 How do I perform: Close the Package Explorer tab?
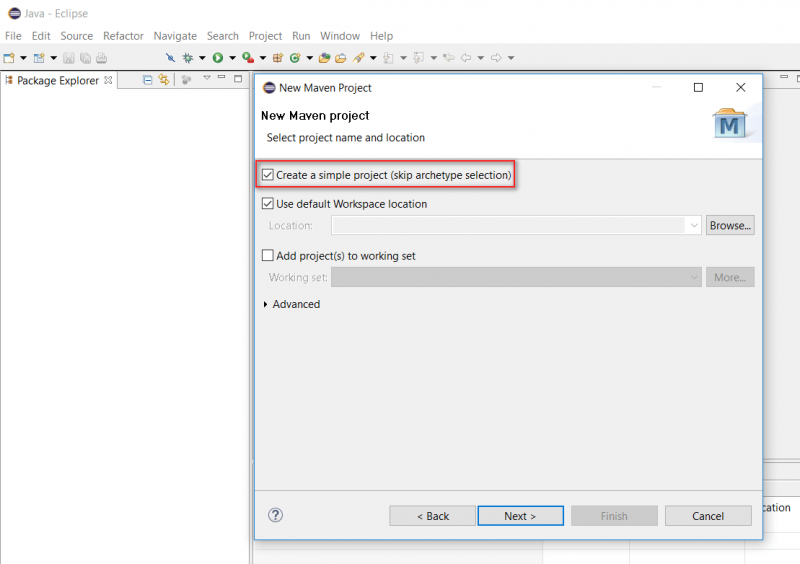[108, 80]
